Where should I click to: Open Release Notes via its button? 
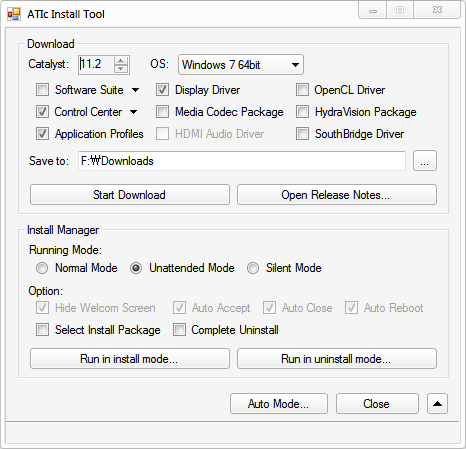pos(337,195)
